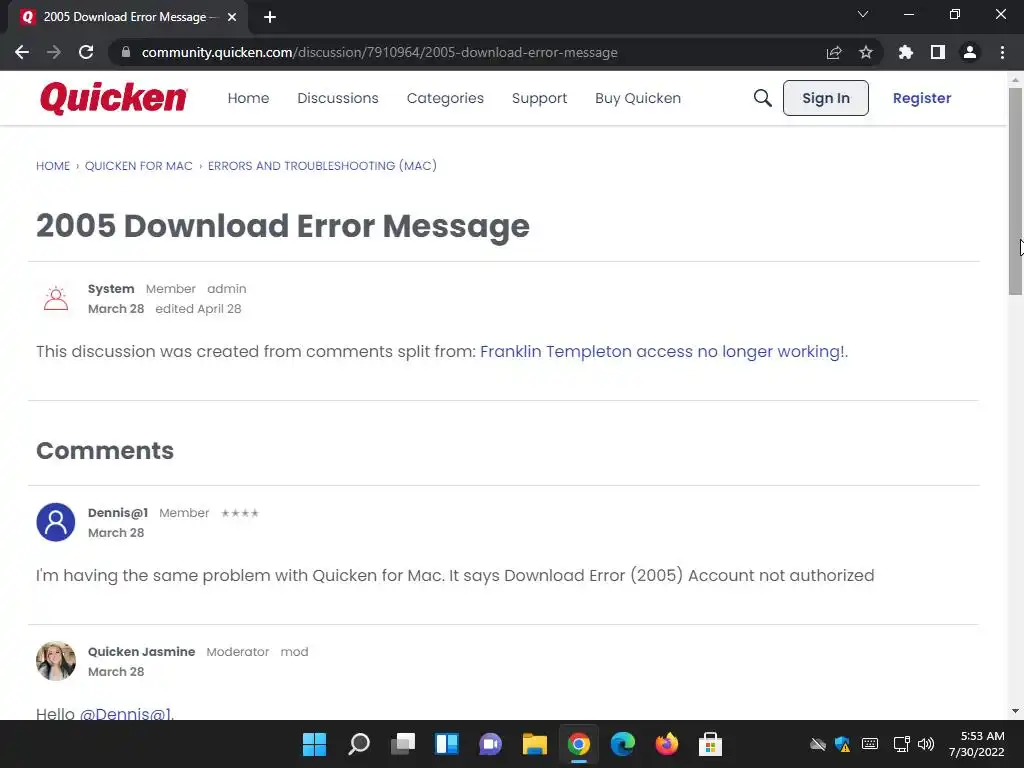Open a new tab with plus button
Viewport: 1024px width, 768px height.
(270, 17)
